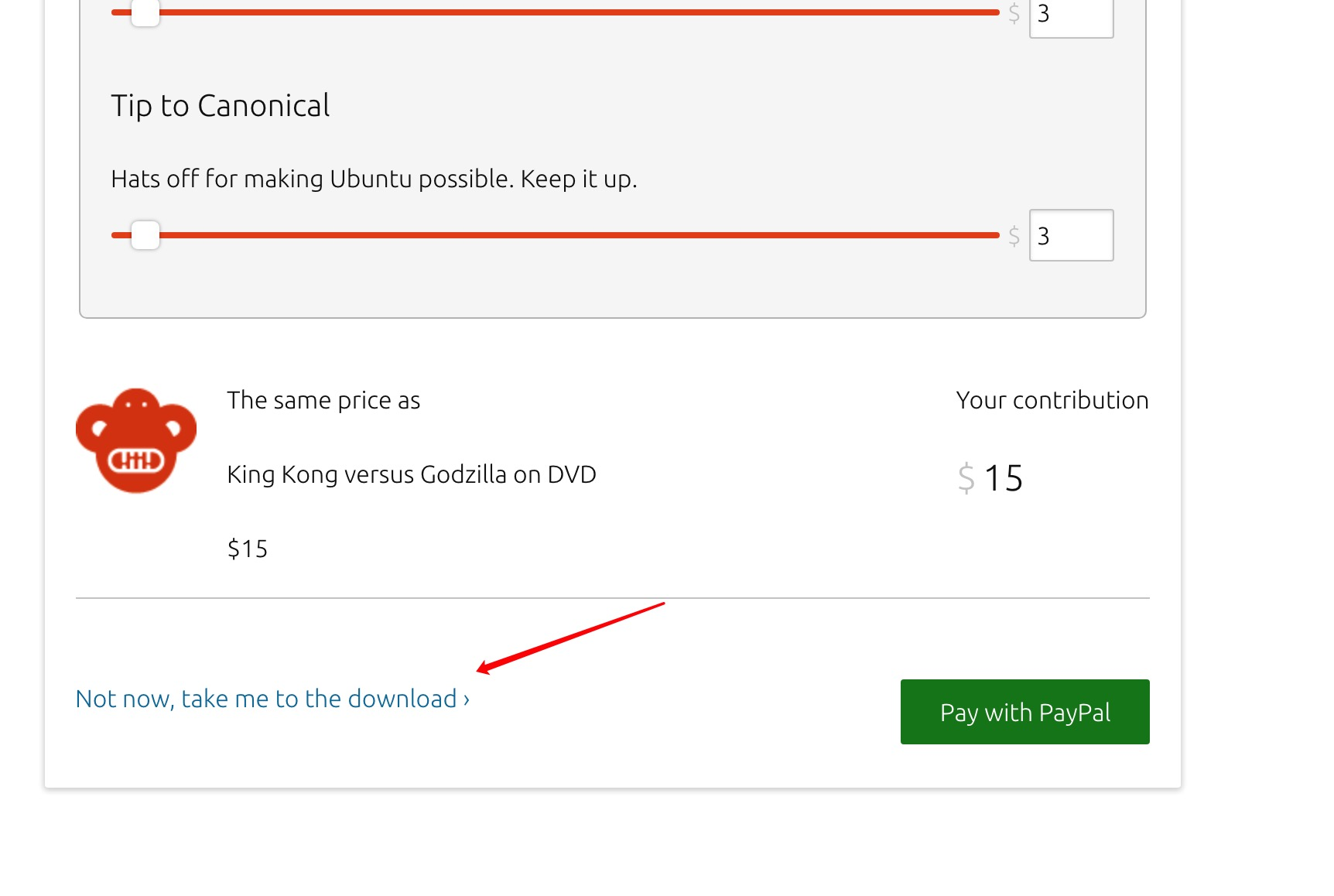Screen dimensions: 1334x896
Task: Click 'Not now, take me to the download' link
Action: coord(272,699)
